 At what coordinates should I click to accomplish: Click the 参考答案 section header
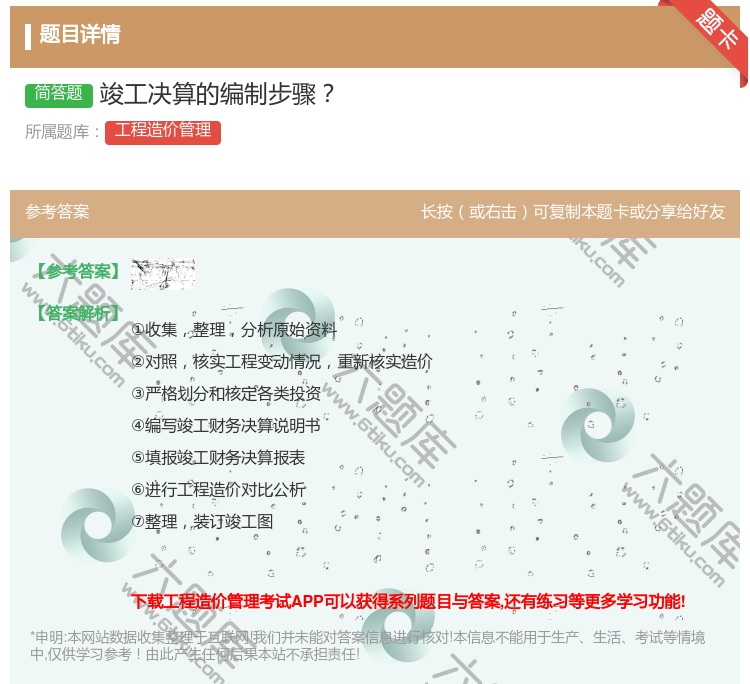(x=57, y=212)
